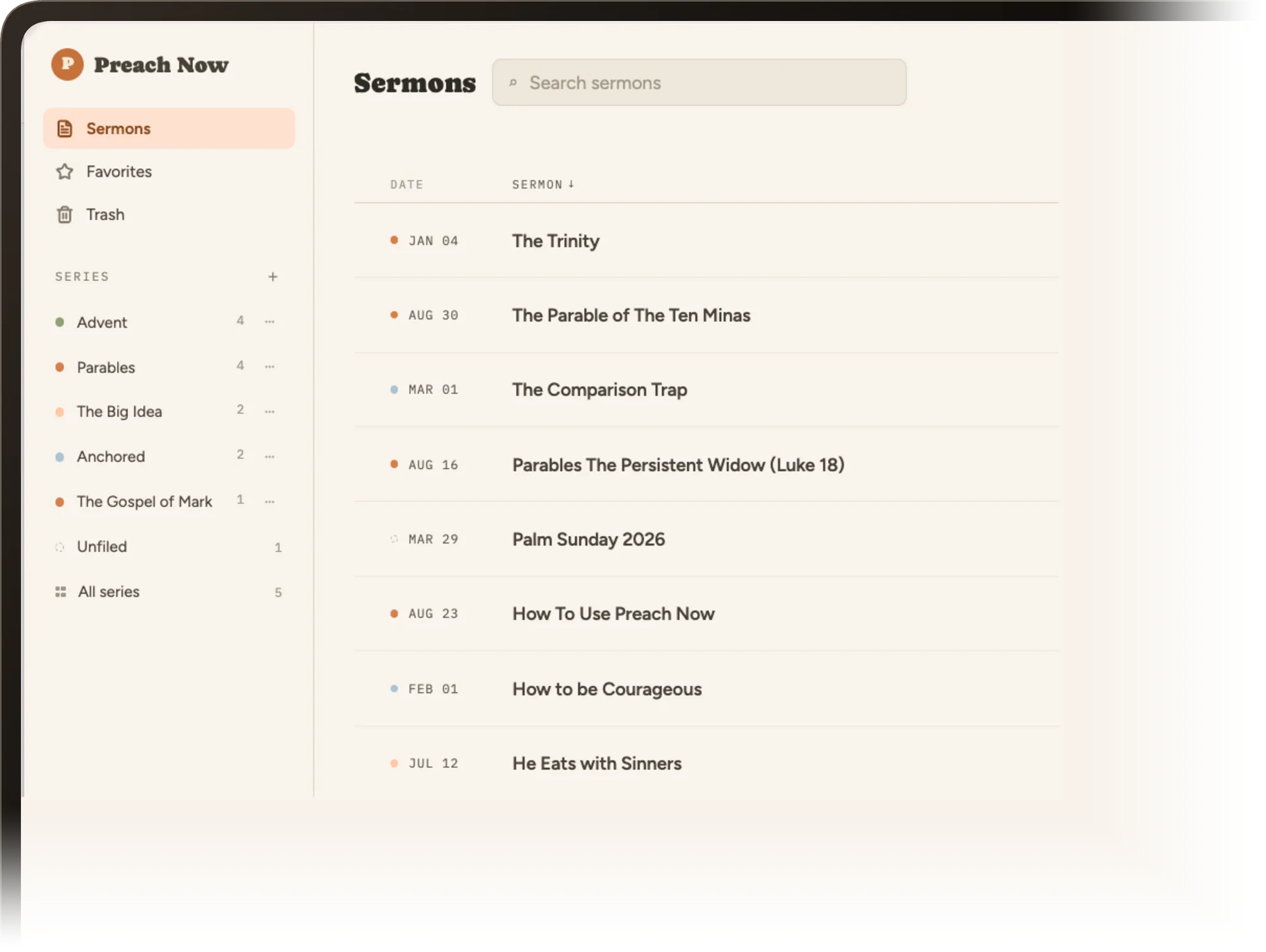
Task: Click the orange Parables color dot
Action: pos(60,367)
